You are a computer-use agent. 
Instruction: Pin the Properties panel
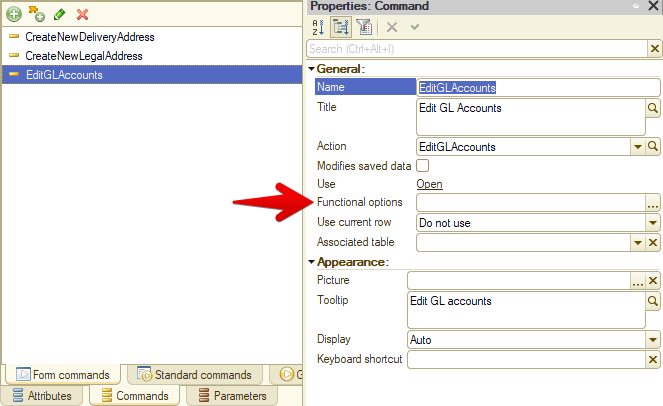[636, 6]
